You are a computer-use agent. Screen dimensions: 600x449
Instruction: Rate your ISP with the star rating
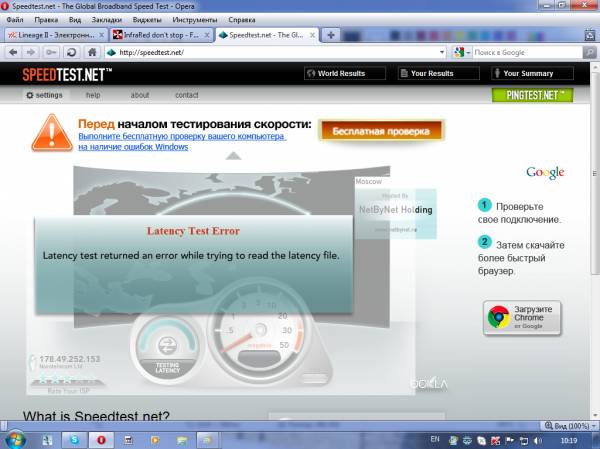click(x=67, y=381)
